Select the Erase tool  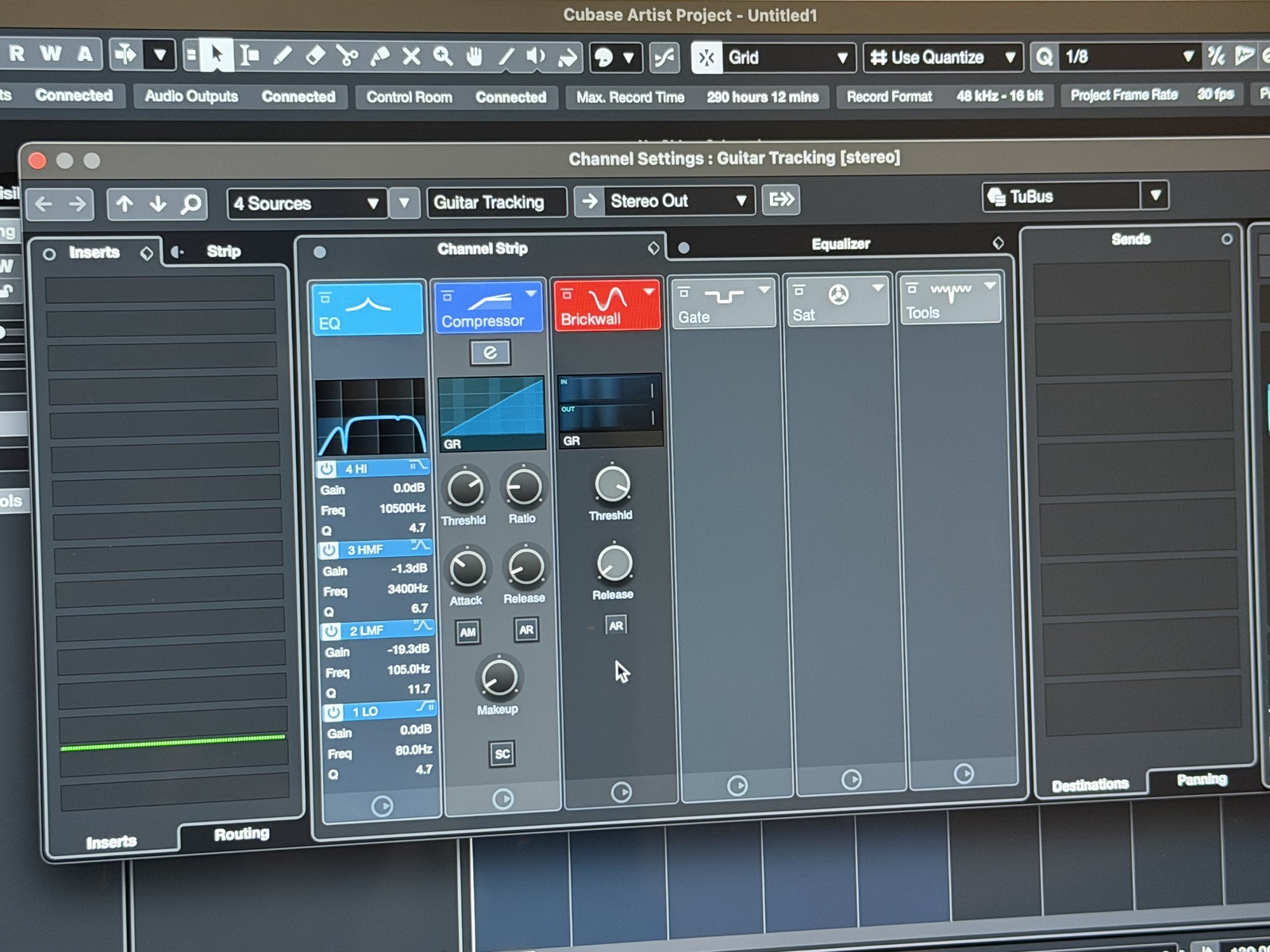(315, 56)
